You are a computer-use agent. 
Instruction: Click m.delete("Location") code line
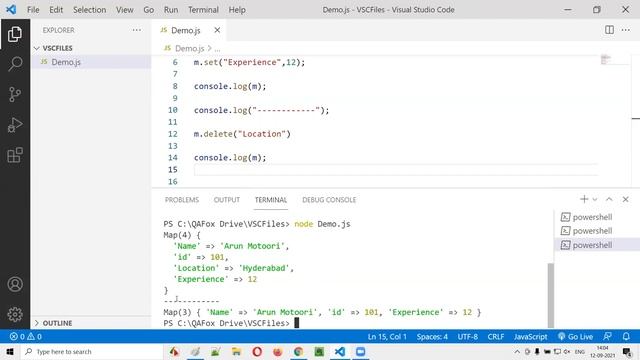click(x=242, y=134)
